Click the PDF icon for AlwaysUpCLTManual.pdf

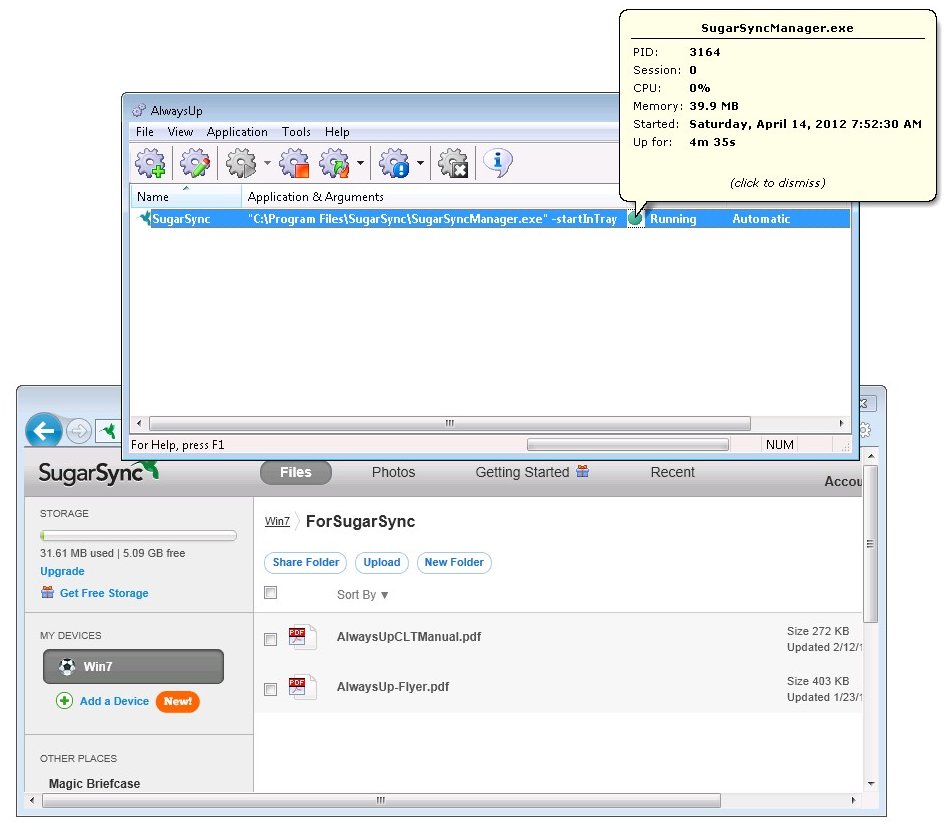point(302,637)
